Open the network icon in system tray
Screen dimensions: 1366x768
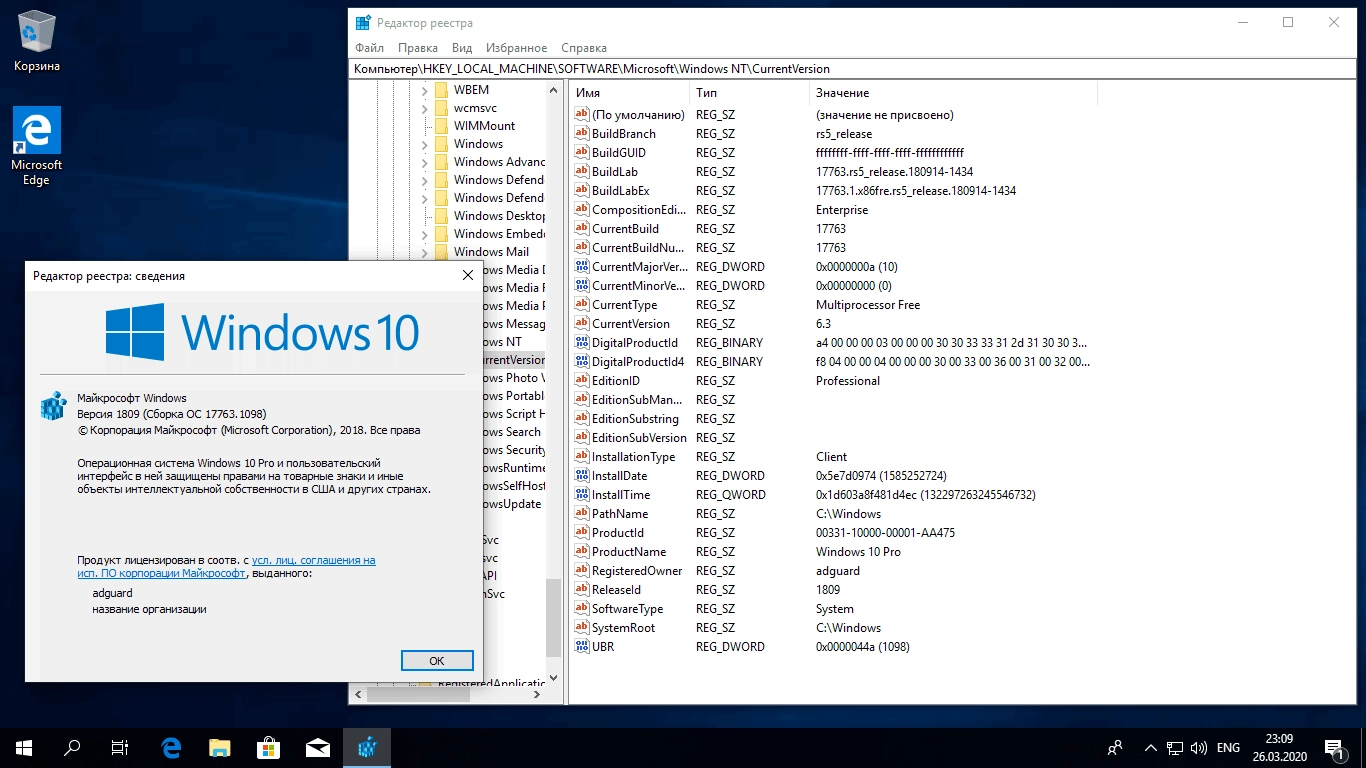coord(1174,748)
